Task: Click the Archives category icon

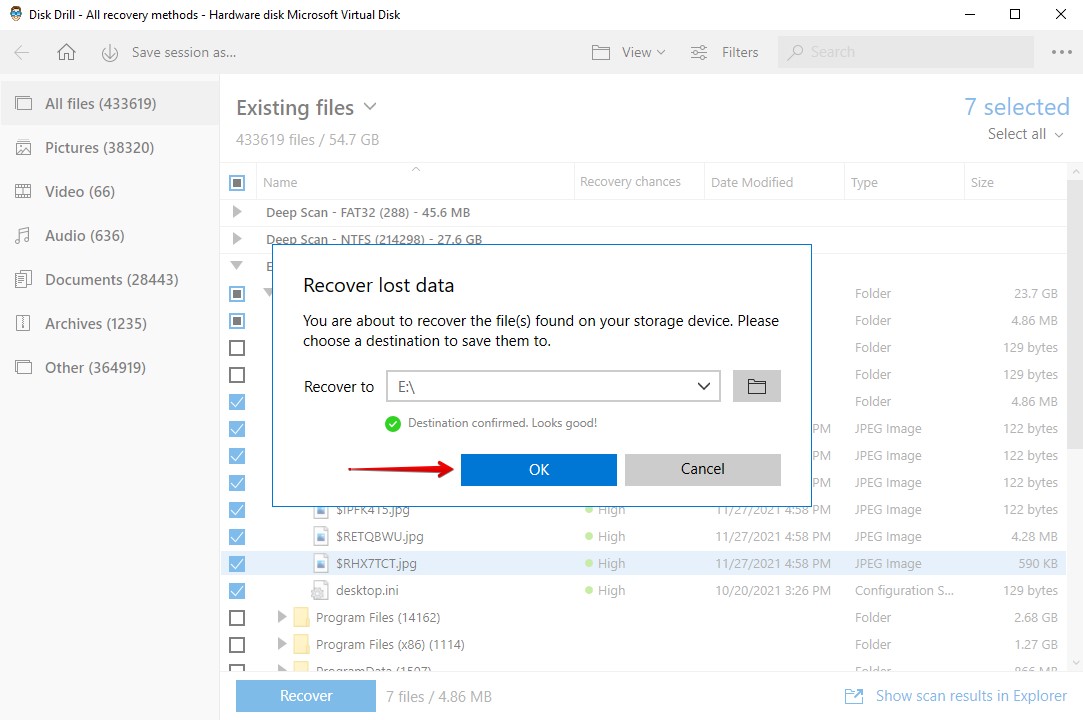Action: pyautogui.click(x=23, y=323)
